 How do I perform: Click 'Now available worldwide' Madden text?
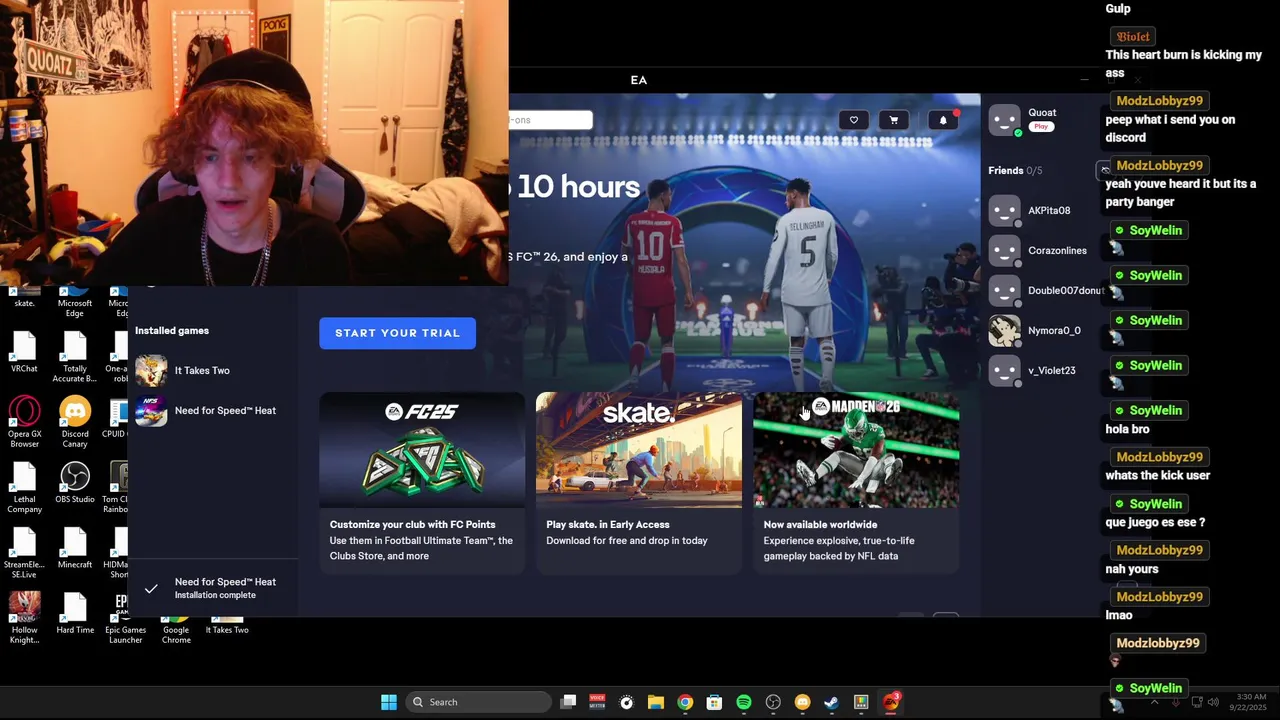click(x=820, y=525)
